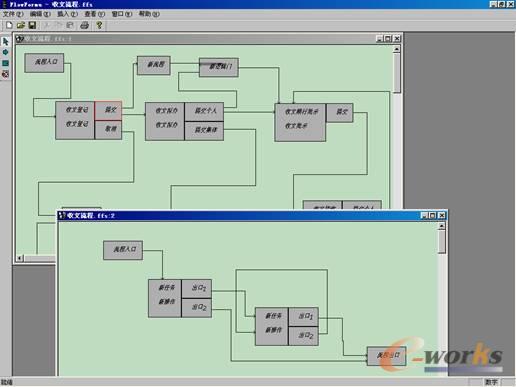Open the 帮助 menu
516x387 pixels.
coord(149,14)
